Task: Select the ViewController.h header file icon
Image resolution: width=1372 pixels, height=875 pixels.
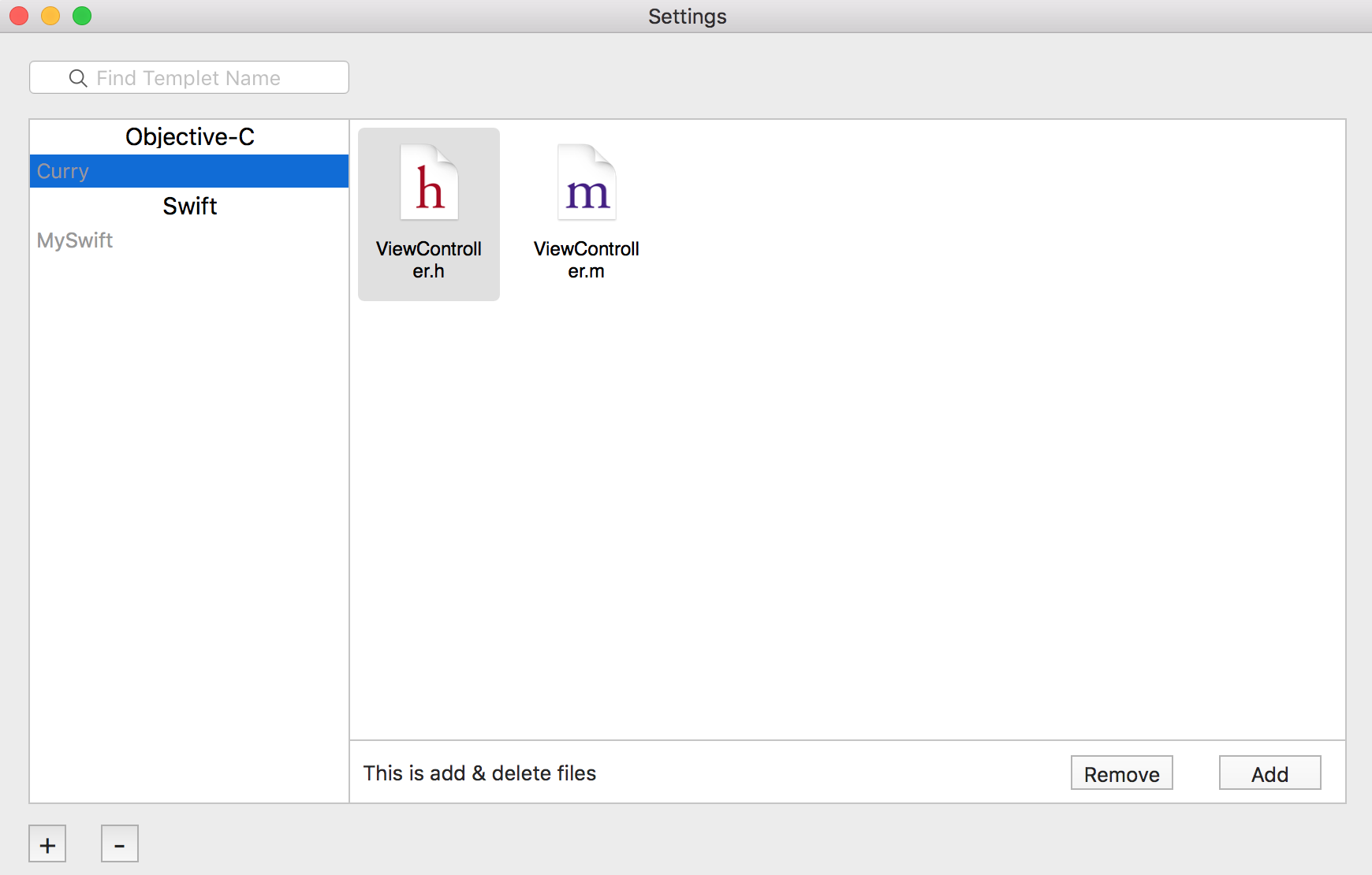Action: pos(429,184)
